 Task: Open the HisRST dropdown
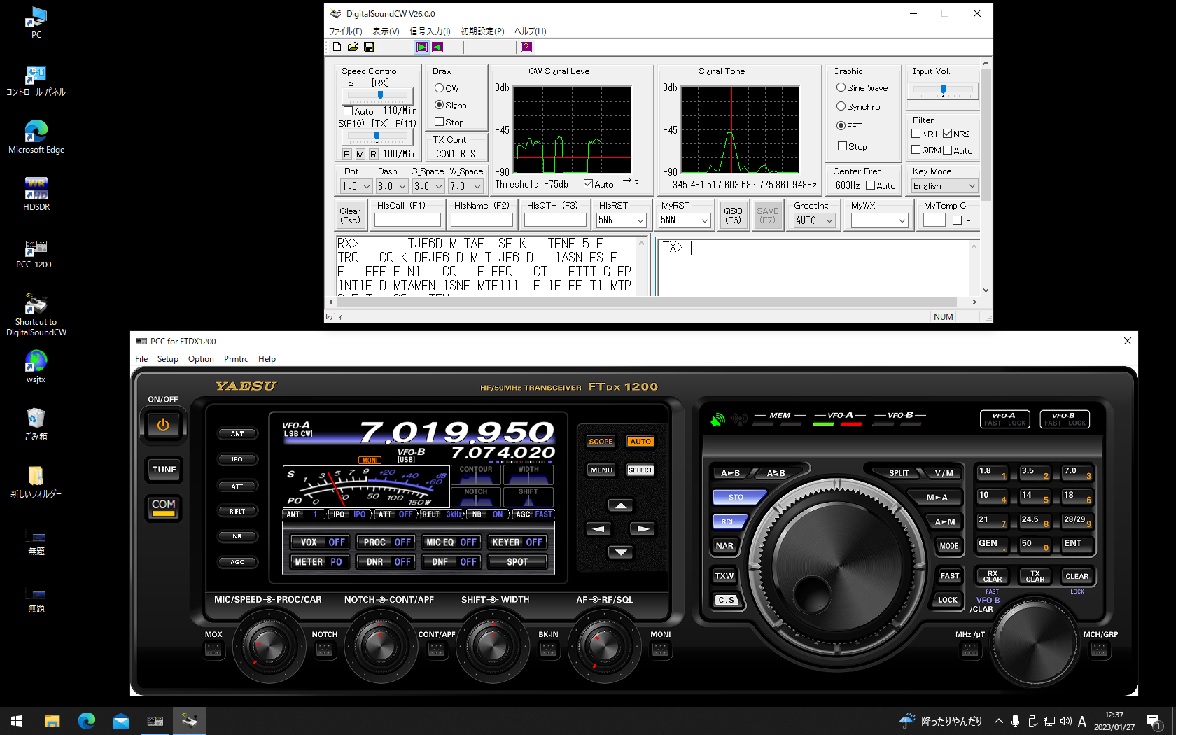pyautogui.click(x=621, y=220)
